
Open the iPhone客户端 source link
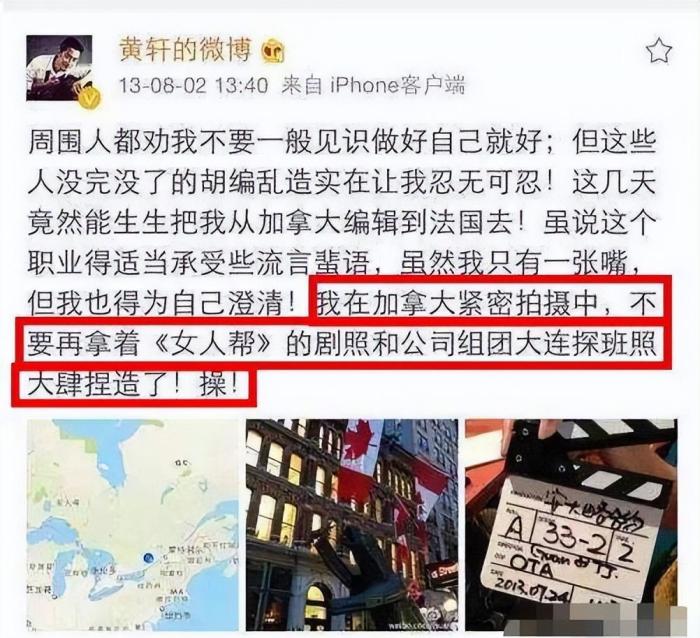pyautogui.click(x=397, y=85)
